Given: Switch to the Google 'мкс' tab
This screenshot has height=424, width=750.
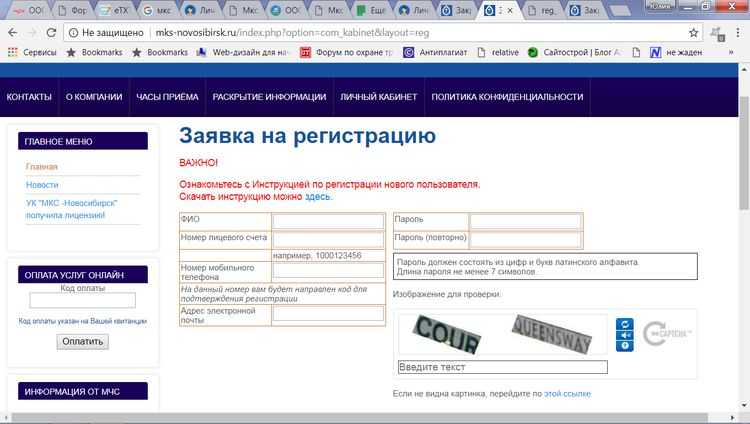Looking at the screenshot, I should [x=158, y=10].
